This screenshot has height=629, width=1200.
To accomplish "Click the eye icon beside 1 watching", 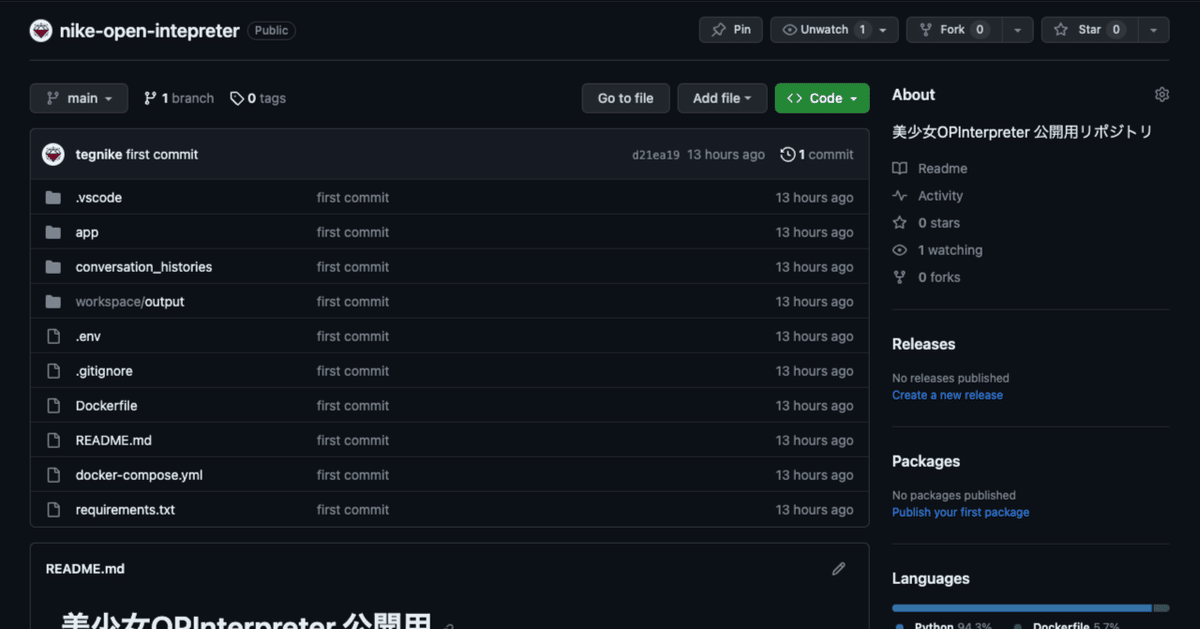I will 900,250.
